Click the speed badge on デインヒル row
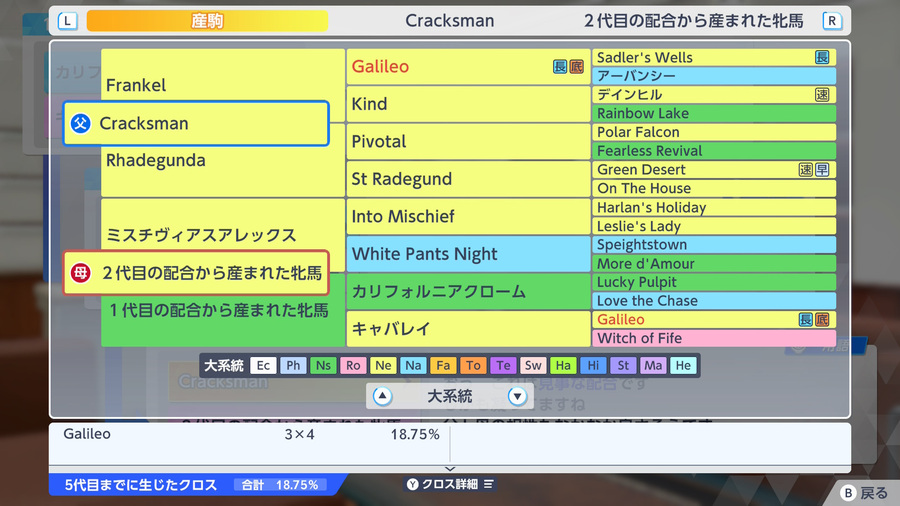The width and height of the screenshot is (900, 506). pos(822,95)
